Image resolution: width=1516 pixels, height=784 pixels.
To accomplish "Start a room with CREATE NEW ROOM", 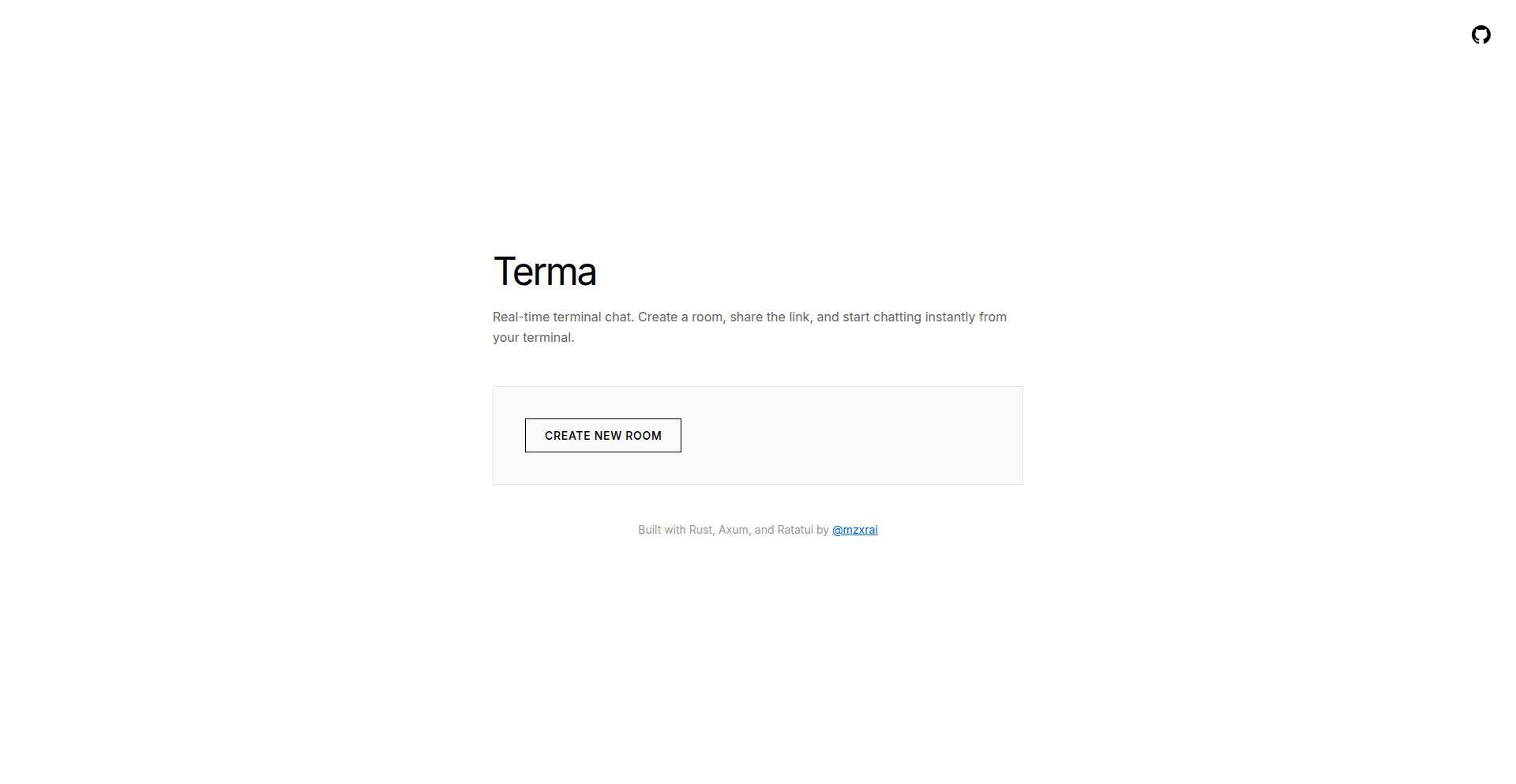I will [x=602, y=435].
